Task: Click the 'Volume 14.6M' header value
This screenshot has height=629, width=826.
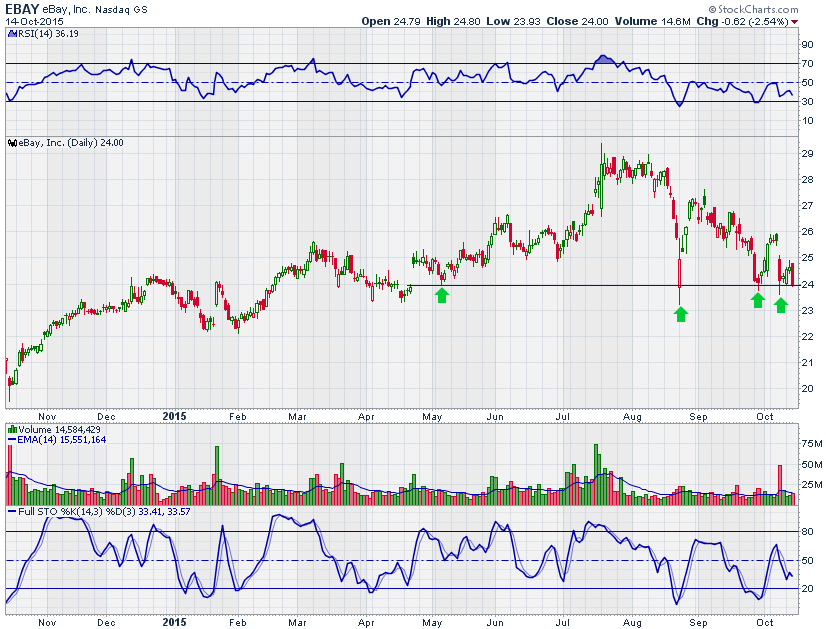Action: 652,22
